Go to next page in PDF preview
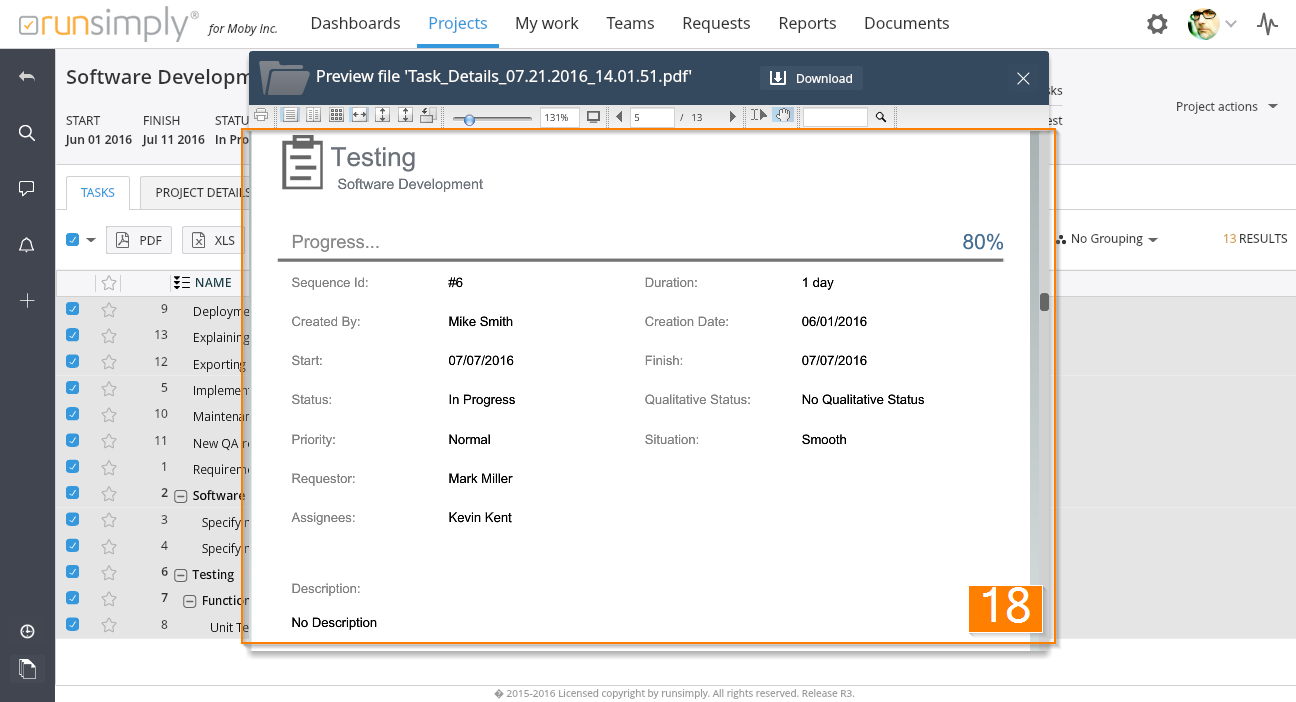The image size is (1296, 702). (733, 117)
